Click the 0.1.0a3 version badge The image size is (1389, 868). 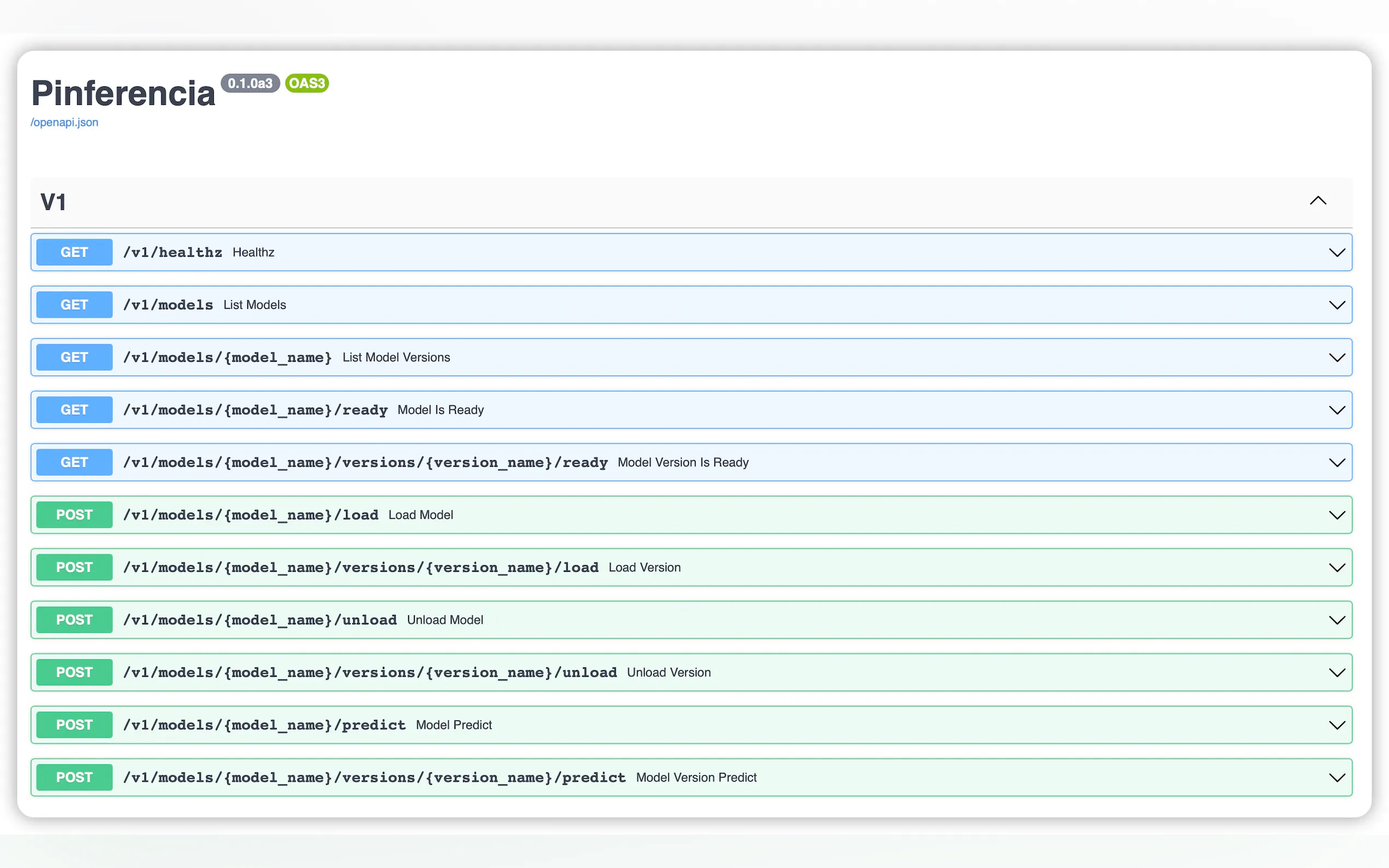pyautogui.click(x=250, y=83)
